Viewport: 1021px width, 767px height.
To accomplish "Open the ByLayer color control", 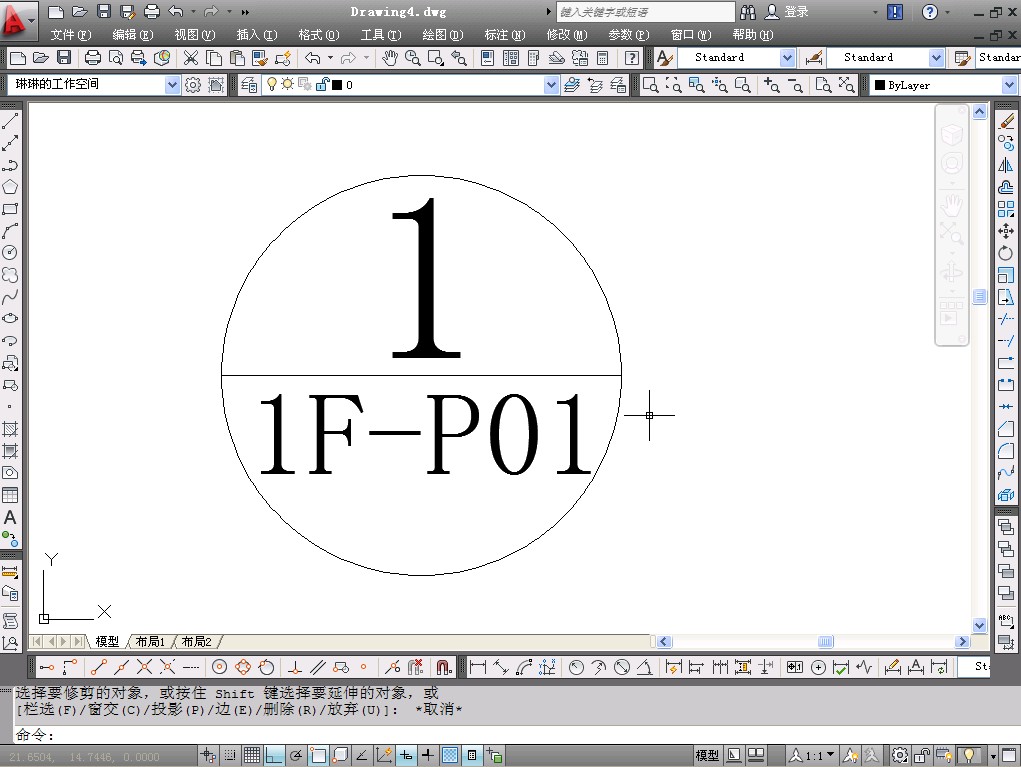I will 1008,86.
